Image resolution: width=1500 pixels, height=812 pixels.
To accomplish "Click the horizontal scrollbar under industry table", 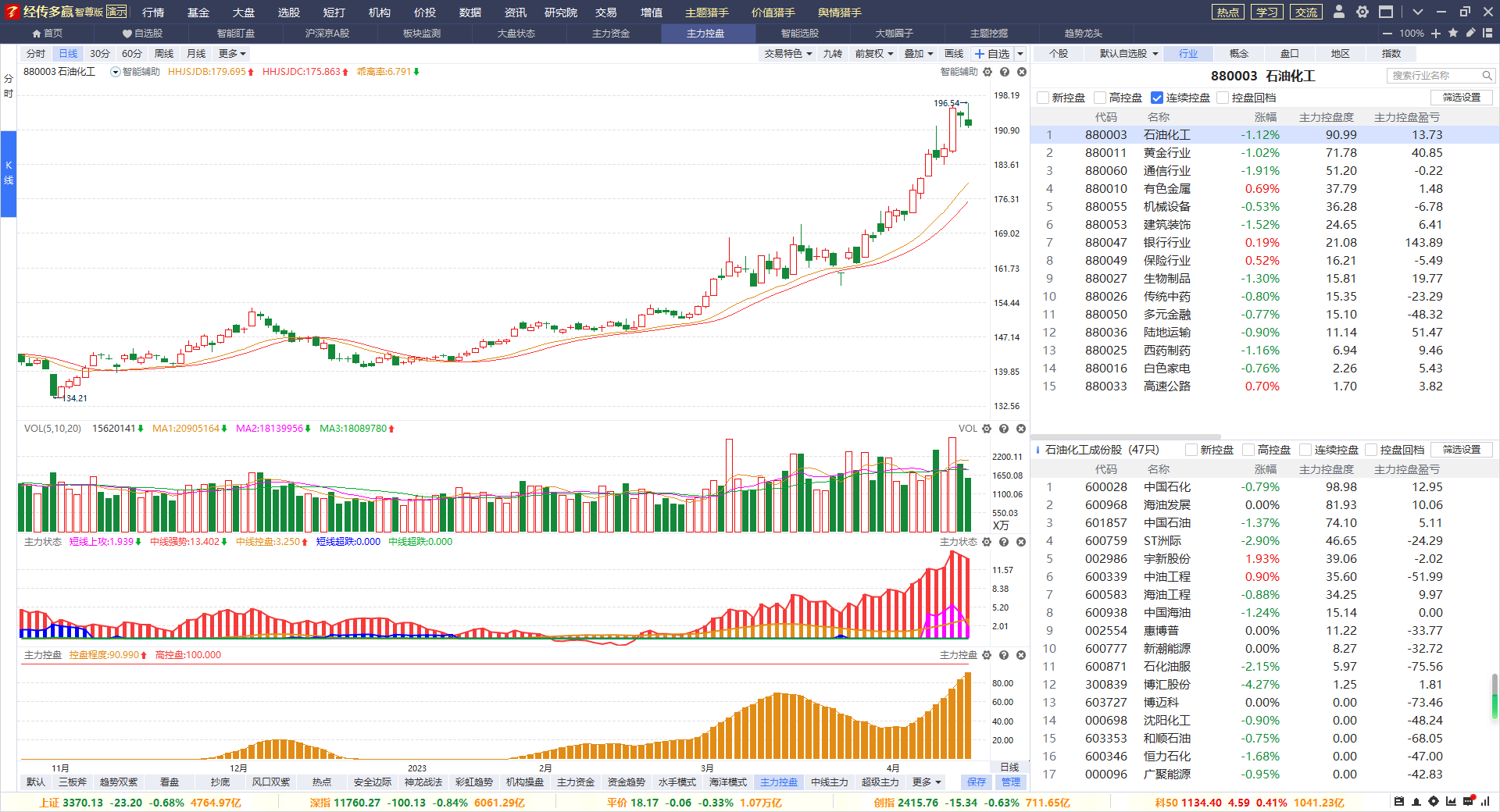I will point(1126,437).
